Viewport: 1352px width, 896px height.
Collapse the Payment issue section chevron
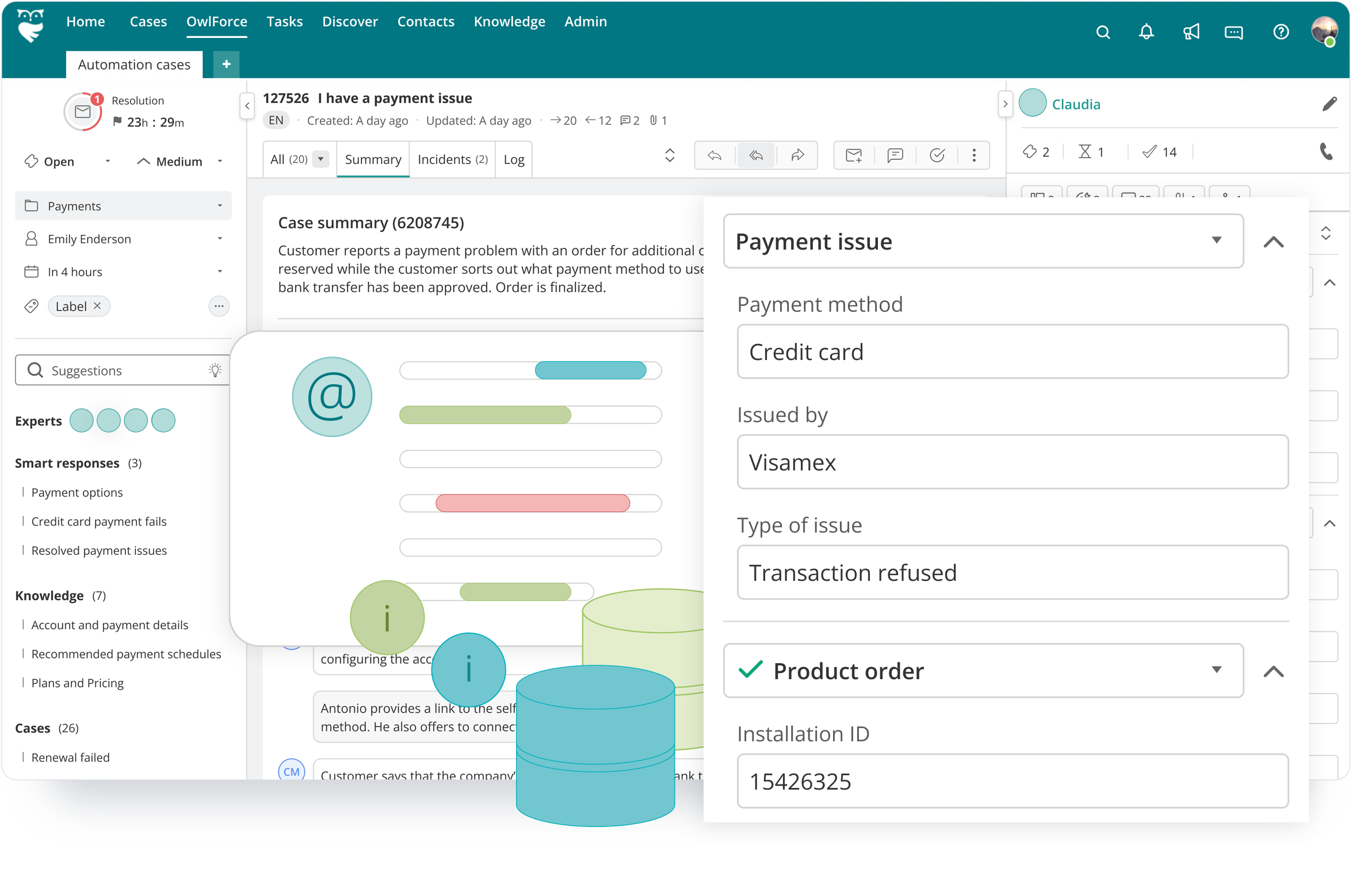coord(1274,242)
